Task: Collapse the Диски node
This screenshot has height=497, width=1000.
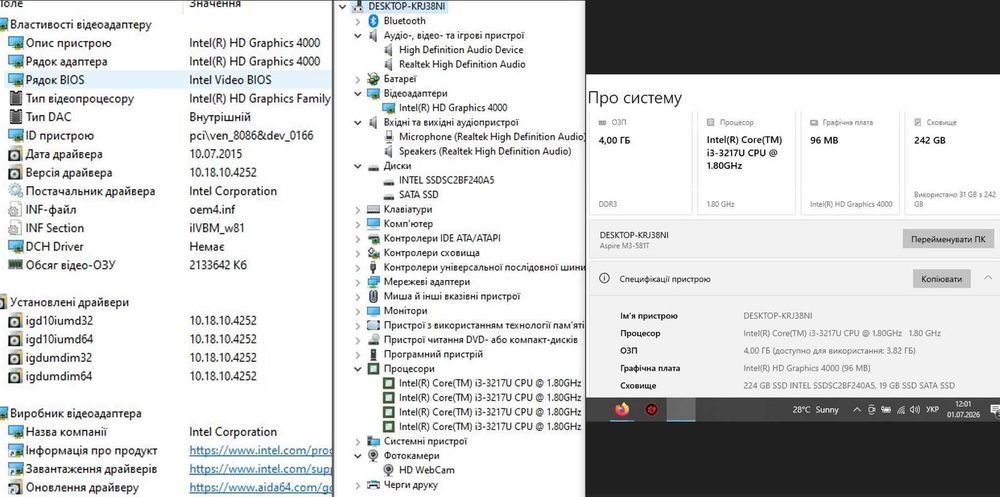Action: pyautogui.click(x=358, y=166)
